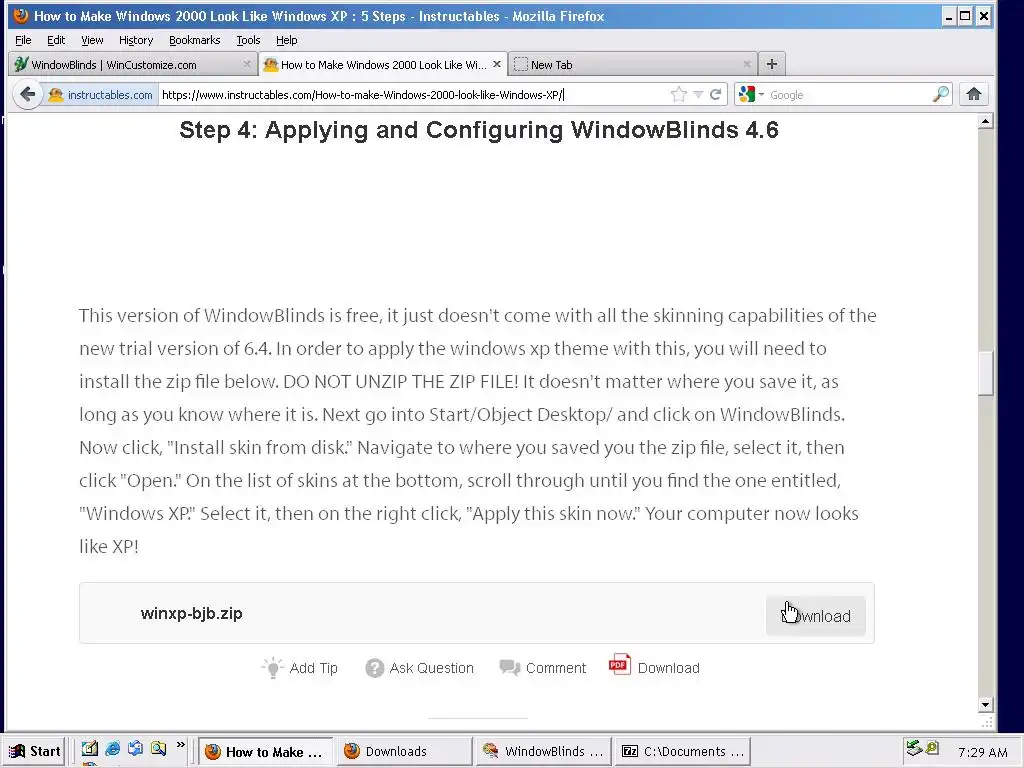The height and width of the screenshot is (768, 1024).
Task: Switch to WindowBlinds taskbar window
Action: pyautogui.click(x=543, y=751)
